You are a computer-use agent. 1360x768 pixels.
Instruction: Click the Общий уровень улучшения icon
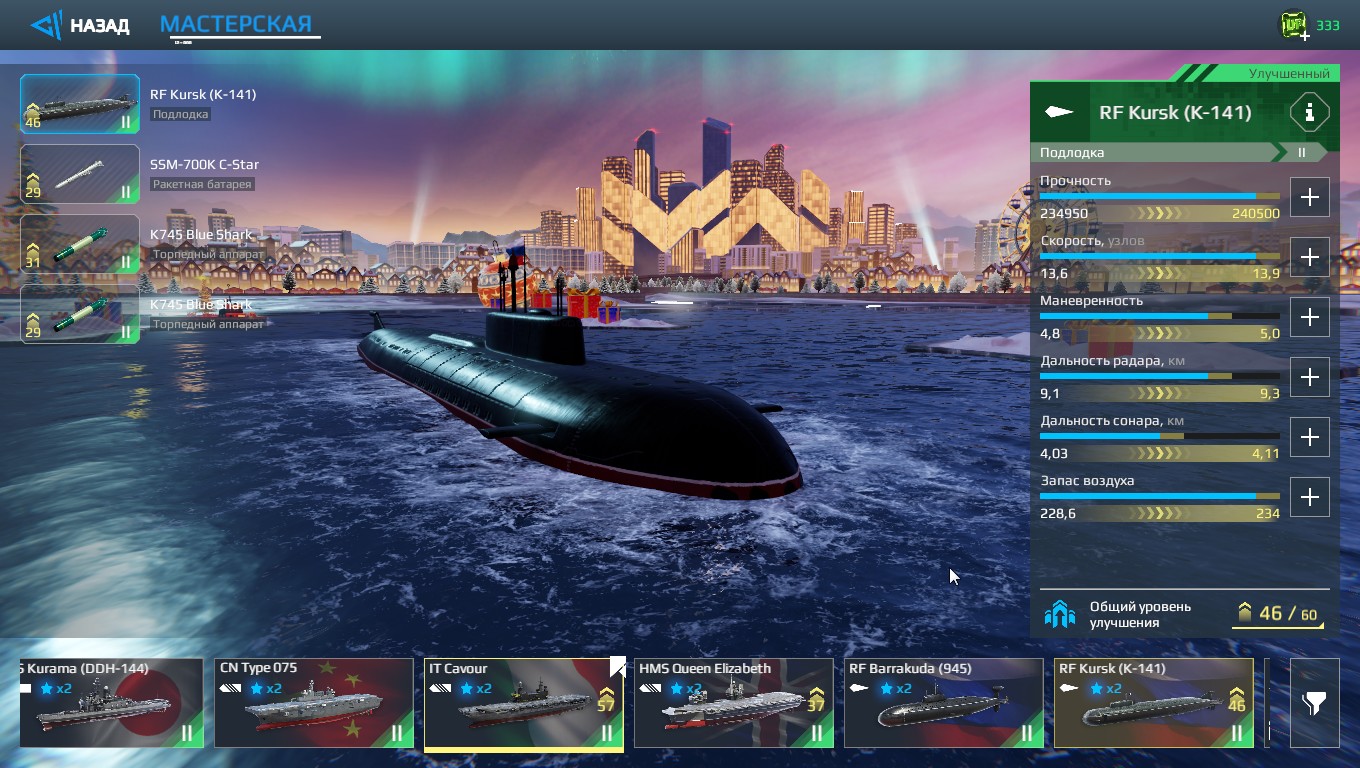pos(1060,614)
